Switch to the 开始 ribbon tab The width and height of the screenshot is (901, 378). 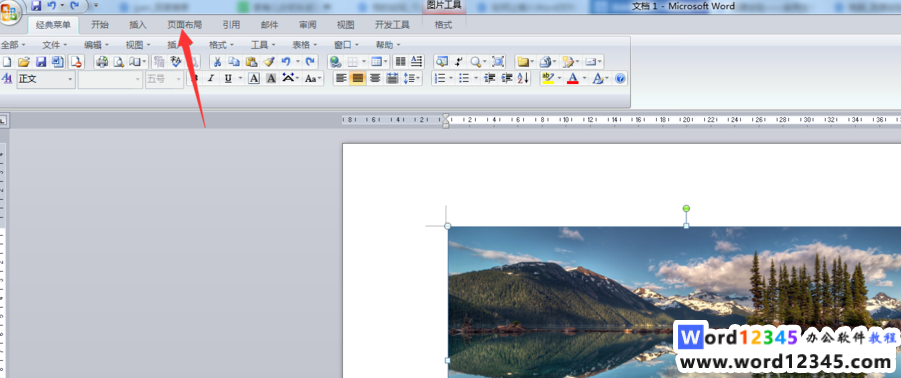tap(99, 25)
